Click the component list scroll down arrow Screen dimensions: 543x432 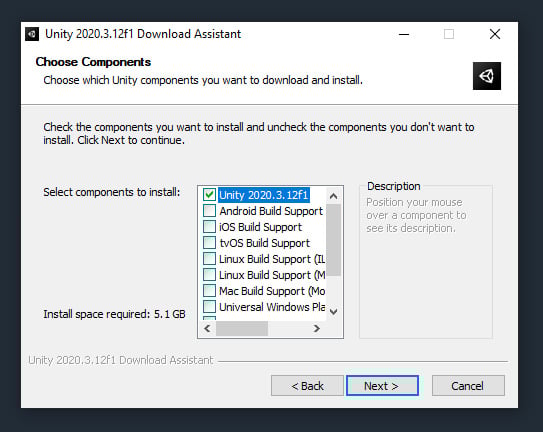pos(333,312)
